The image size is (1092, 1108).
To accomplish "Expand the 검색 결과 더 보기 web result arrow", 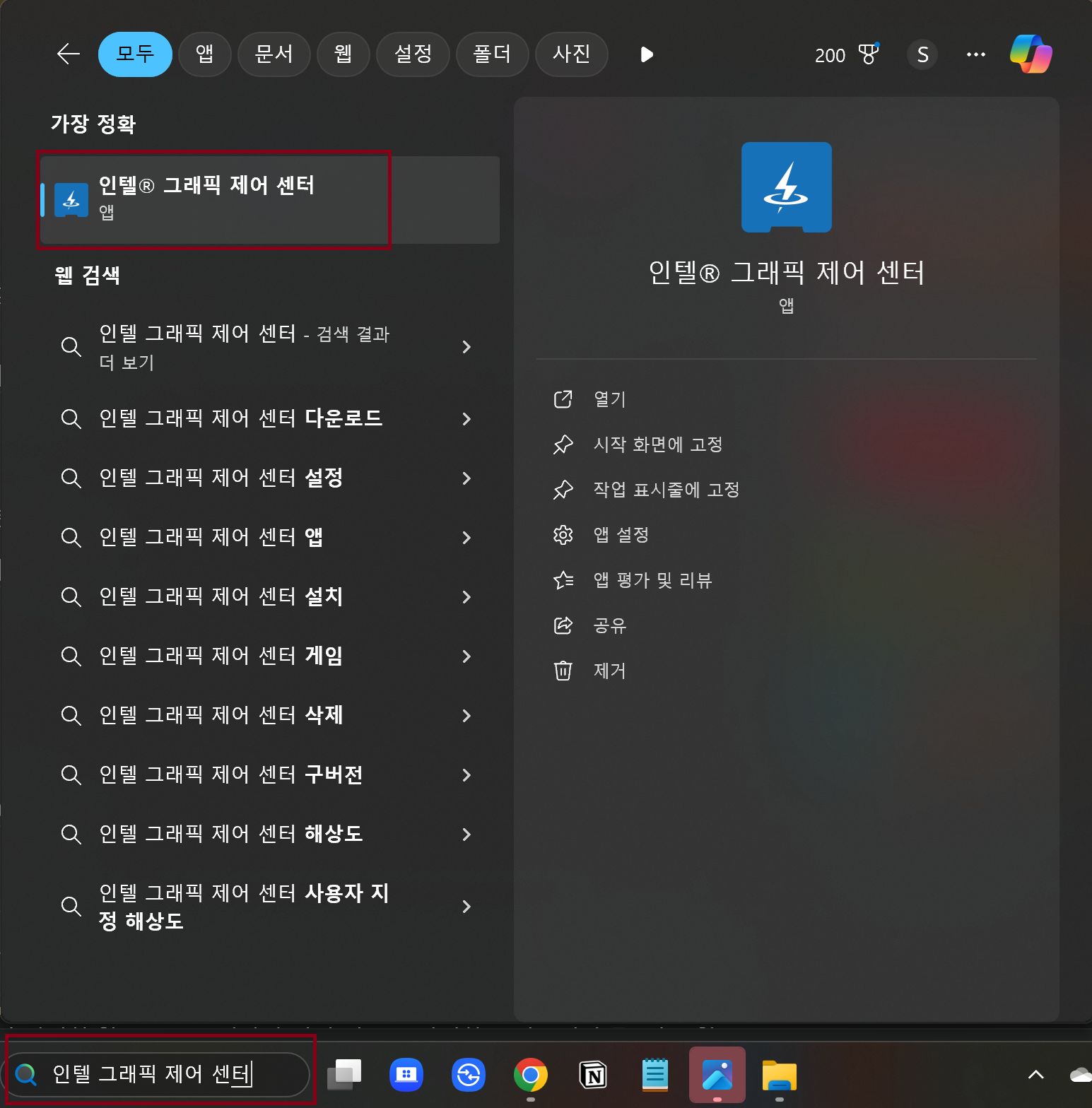I will pos(466,347).
